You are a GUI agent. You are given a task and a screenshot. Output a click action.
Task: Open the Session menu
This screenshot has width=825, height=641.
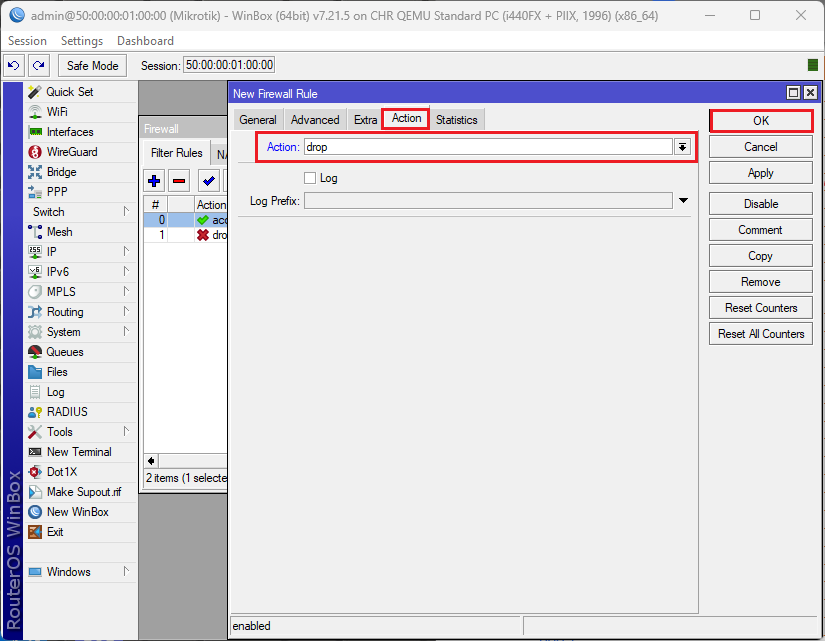pos(27,41)
